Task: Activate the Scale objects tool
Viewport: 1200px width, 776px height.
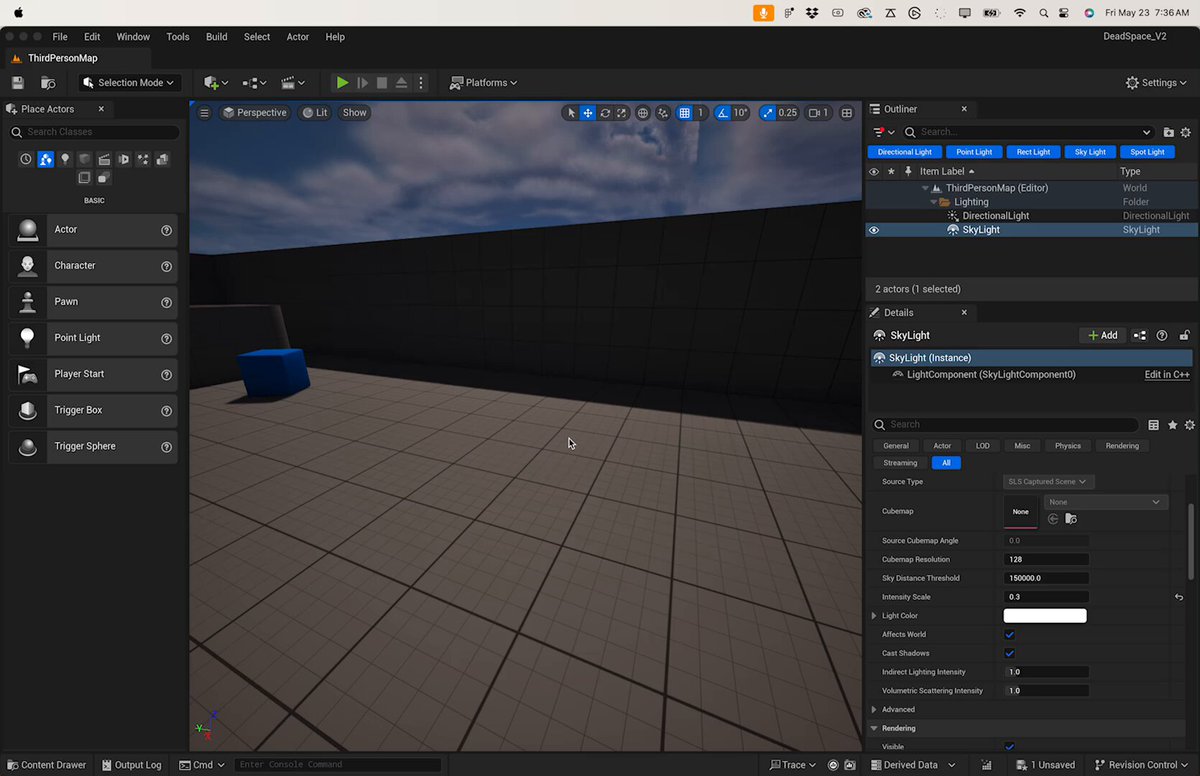Action: 622,113
